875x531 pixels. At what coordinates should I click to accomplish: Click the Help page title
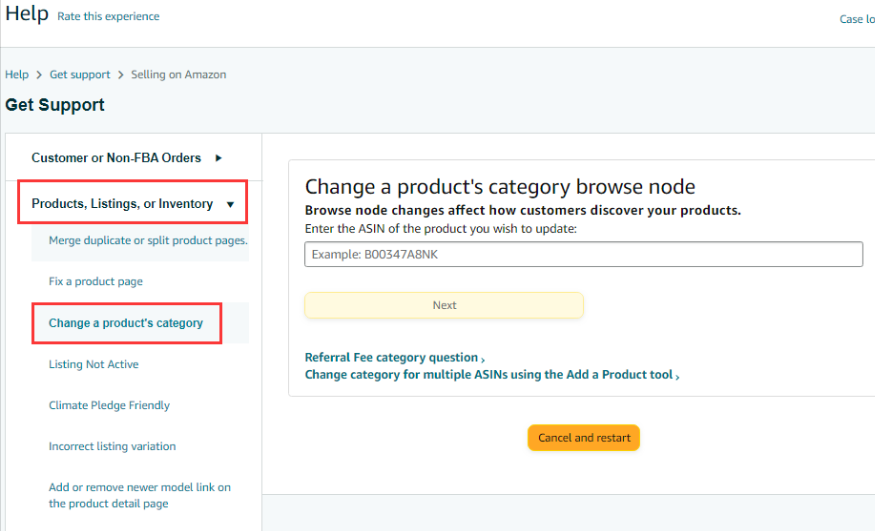[x=27, y=15]
